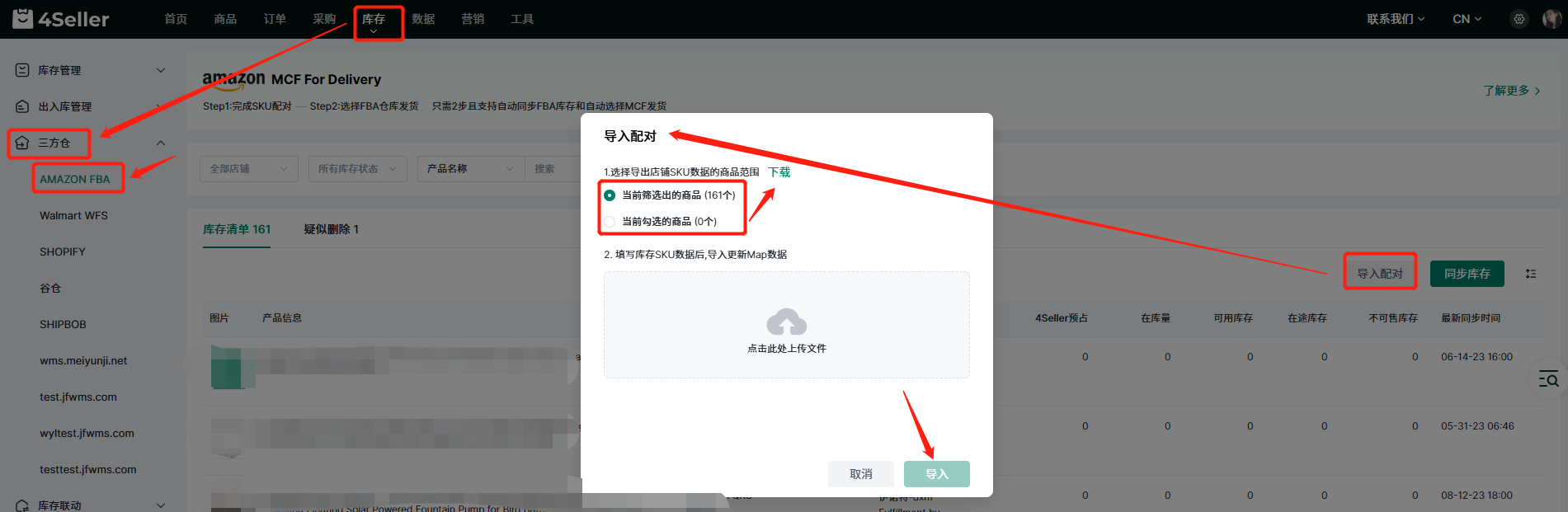Click the 库存管理 sidebar icon

pos(22,70)
